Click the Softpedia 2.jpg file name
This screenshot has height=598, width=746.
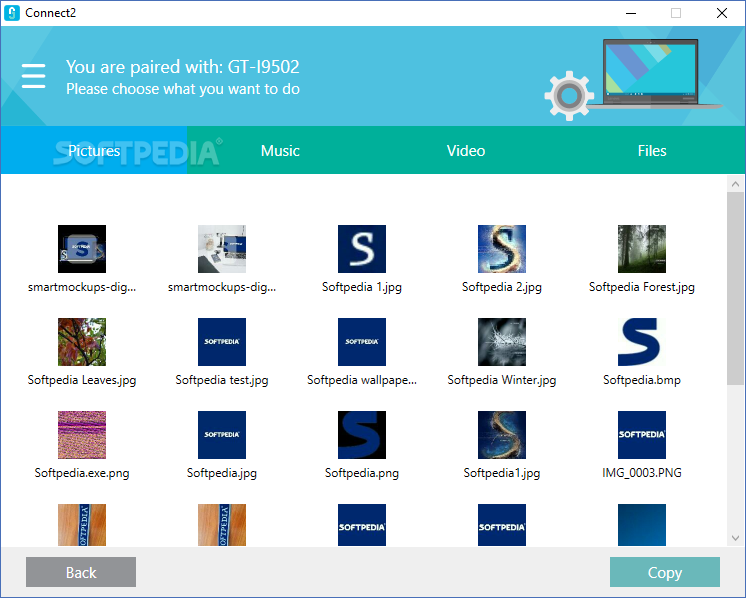pos(501,287)
